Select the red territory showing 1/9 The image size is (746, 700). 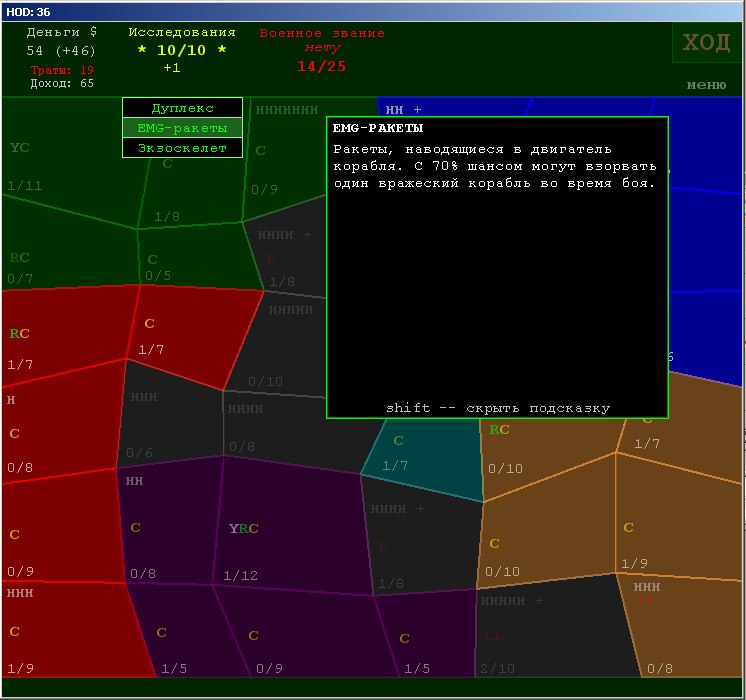tap(71, 628)
